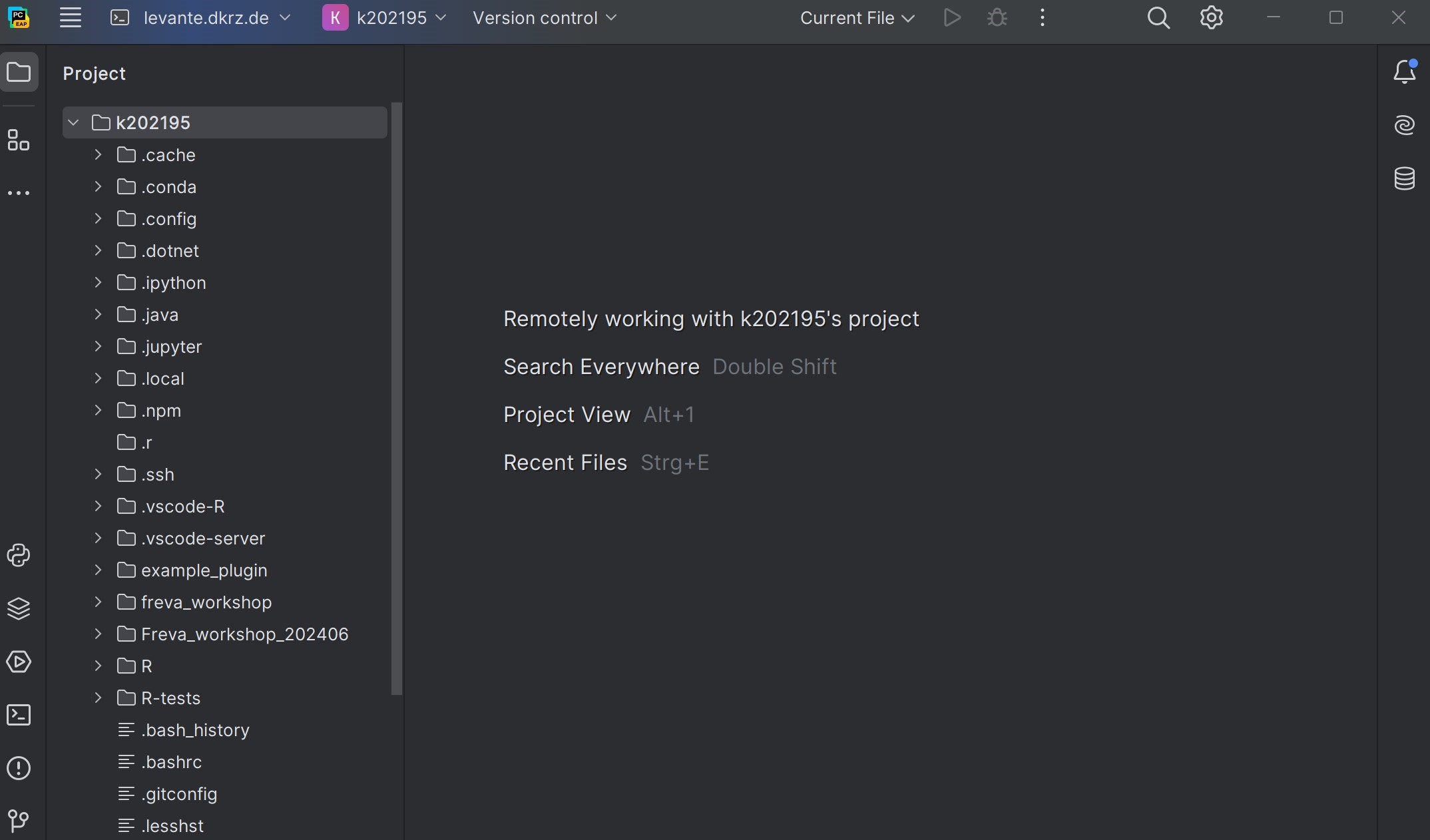This screenshot has height=840, width=1430.
Task: Open the Python Packages tool window
Action: coord(18,609)
